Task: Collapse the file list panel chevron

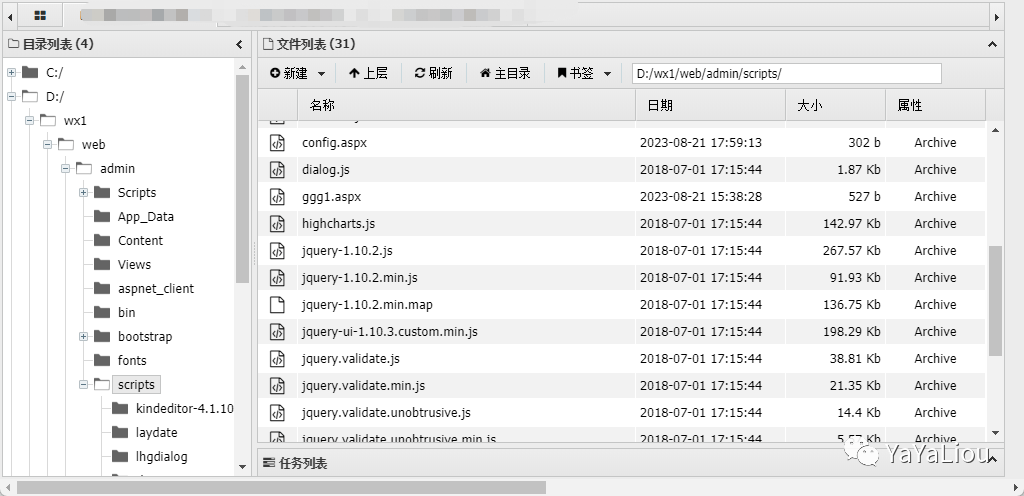Action: pos(992,44)
